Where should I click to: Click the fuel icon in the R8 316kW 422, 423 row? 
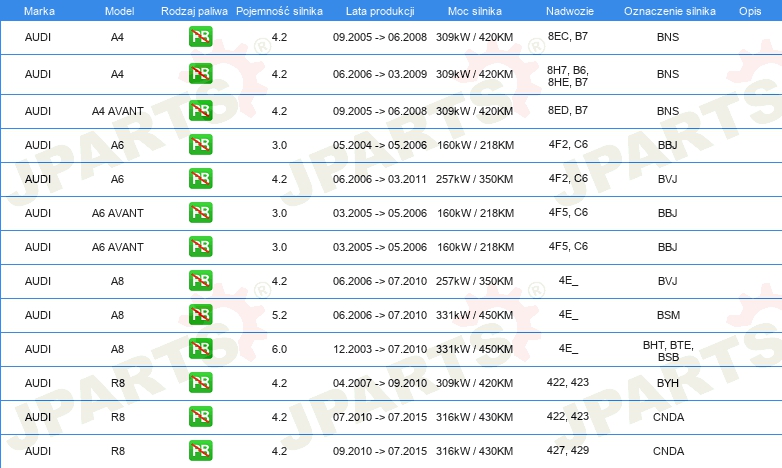coord(200,416)
